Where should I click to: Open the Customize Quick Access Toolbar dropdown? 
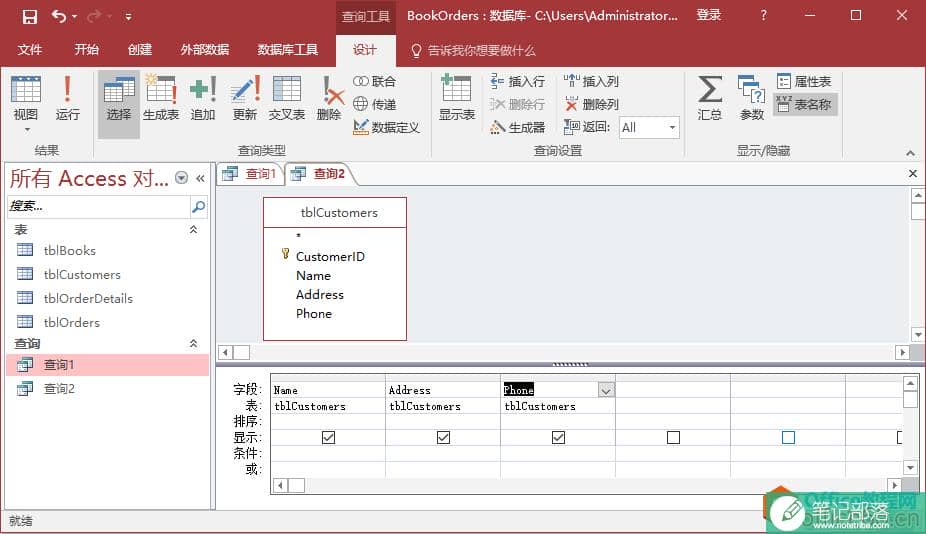click(128, 17)
